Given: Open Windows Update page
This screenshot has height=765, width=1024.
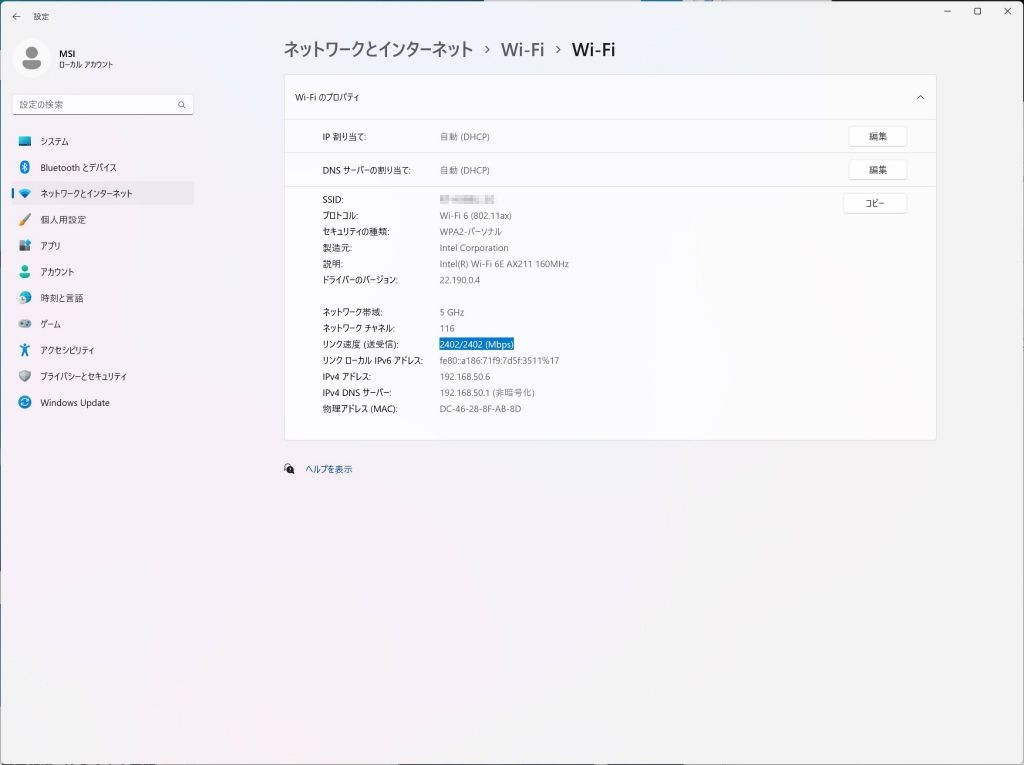Looking at the screenshot, I should pyautogui.click(x=103, y=402).
